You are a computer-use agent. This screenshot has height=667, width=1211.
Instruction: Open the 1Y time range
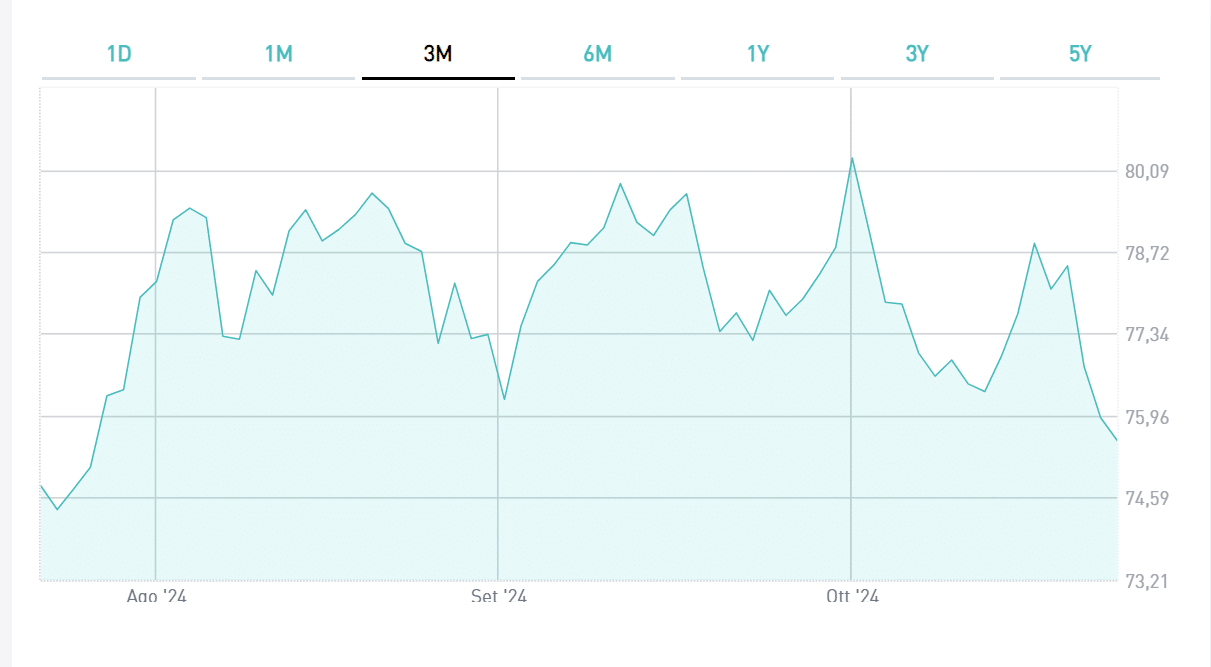click(758, 54)
